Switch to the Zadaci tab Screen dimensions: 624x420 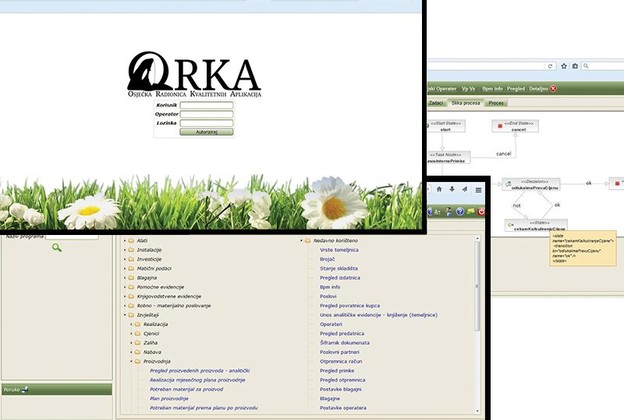(436, 103)
